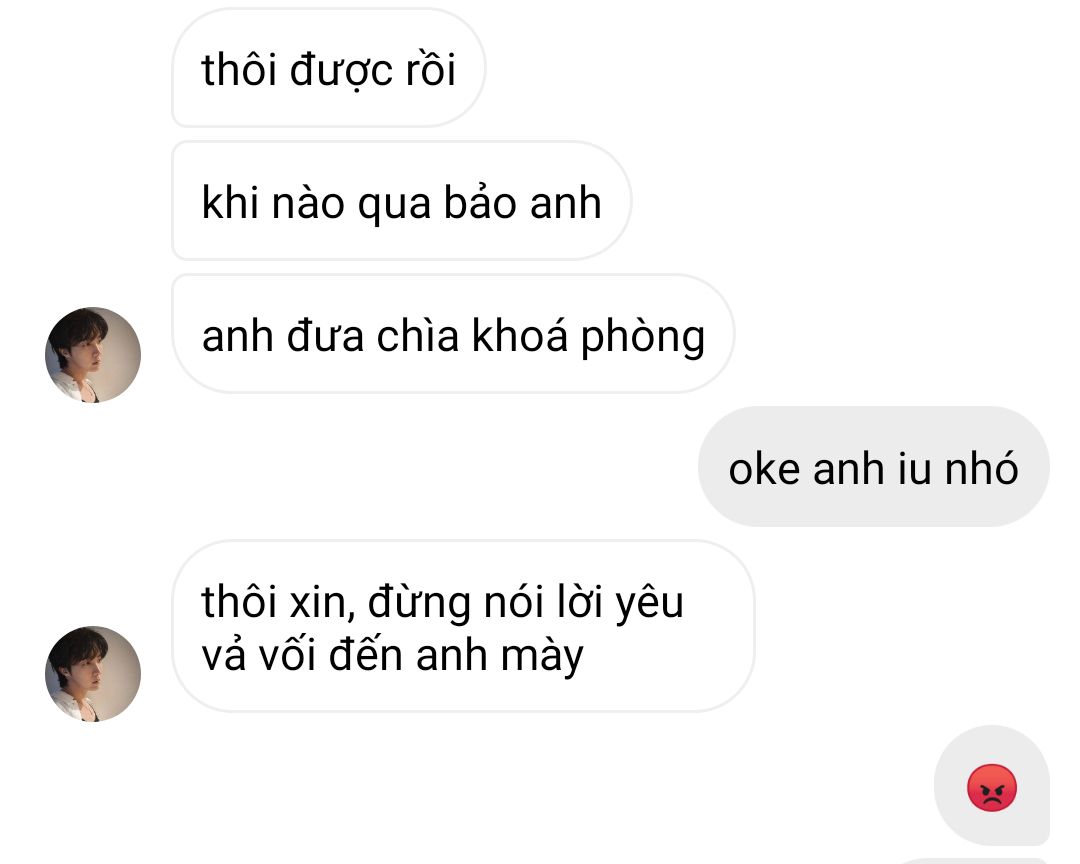Image resolution: width=1080 pixels, height=864 pixels.
Task: Select the message starting with "thôi xin, đừng nói"
Action: tap(463, 626)
